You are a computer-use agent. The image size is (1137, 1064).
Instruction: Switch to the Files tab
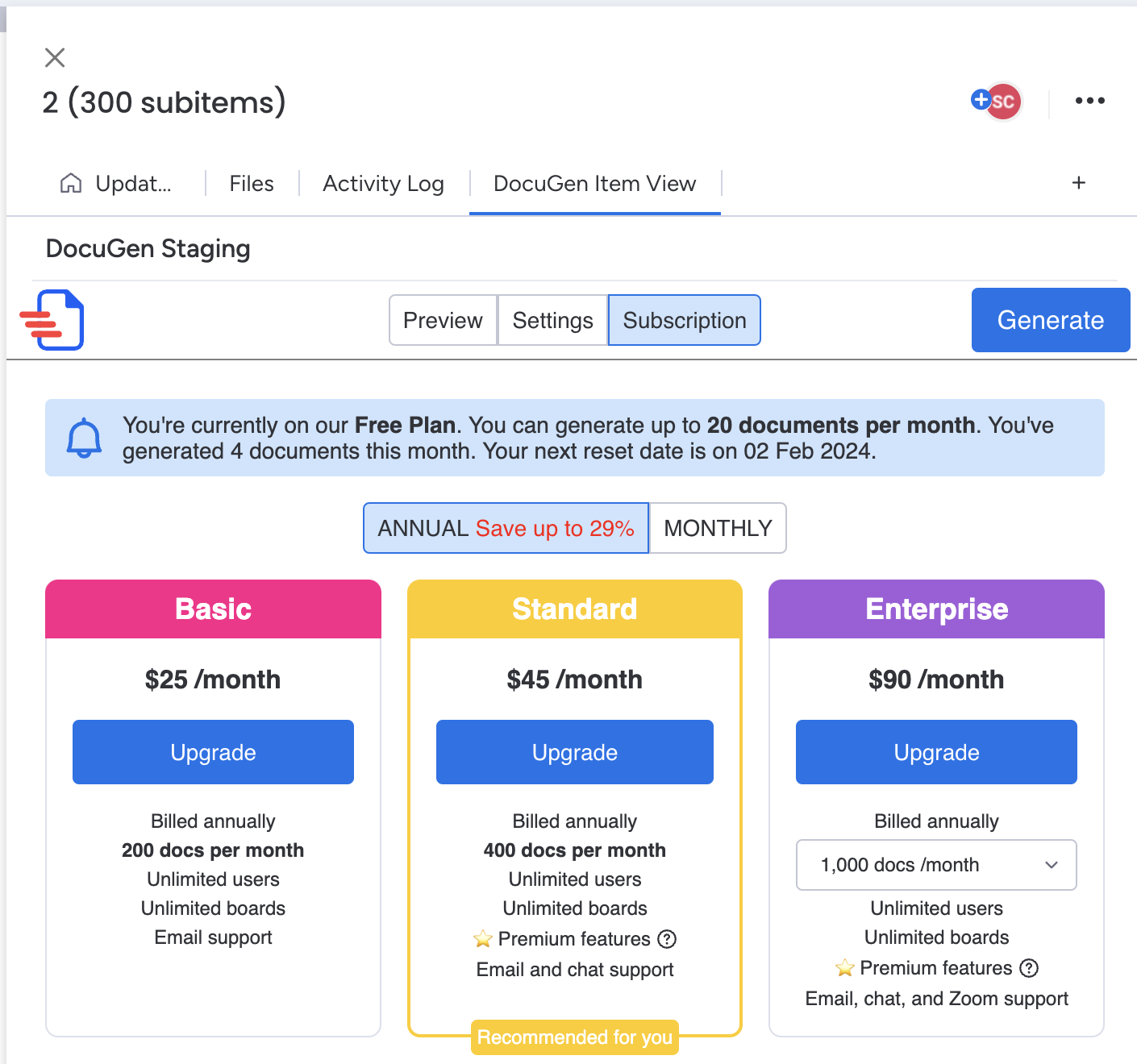tap(252, 184)
